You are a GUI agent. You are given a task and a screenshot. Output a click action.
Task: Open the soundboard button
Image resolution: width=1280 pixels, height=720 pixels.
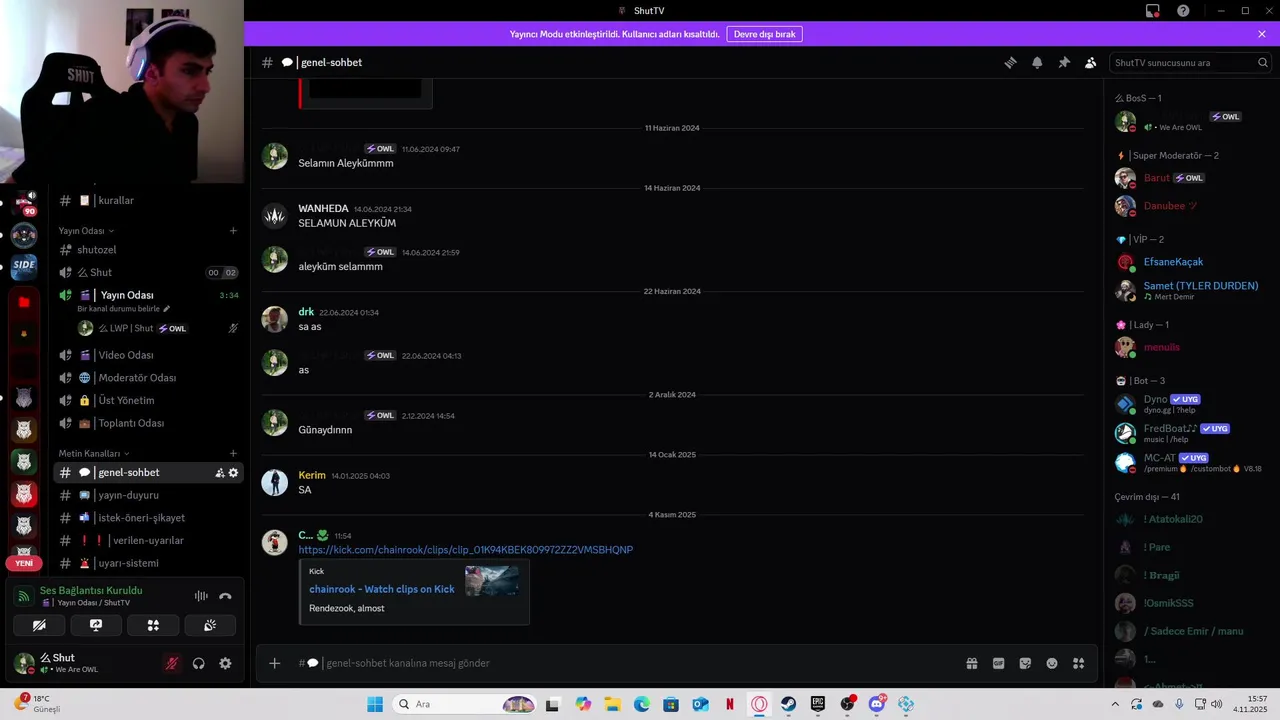click(x=210, y=625)
